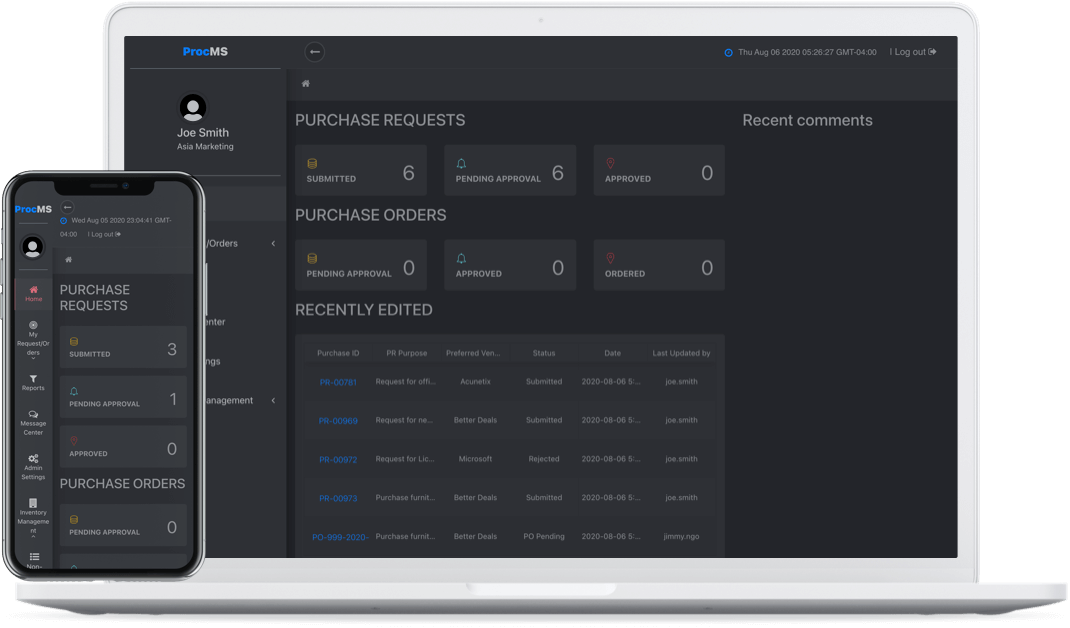Open purchase request PR-00781
The width and height of the screenshot is (1070, 628).
338,382
